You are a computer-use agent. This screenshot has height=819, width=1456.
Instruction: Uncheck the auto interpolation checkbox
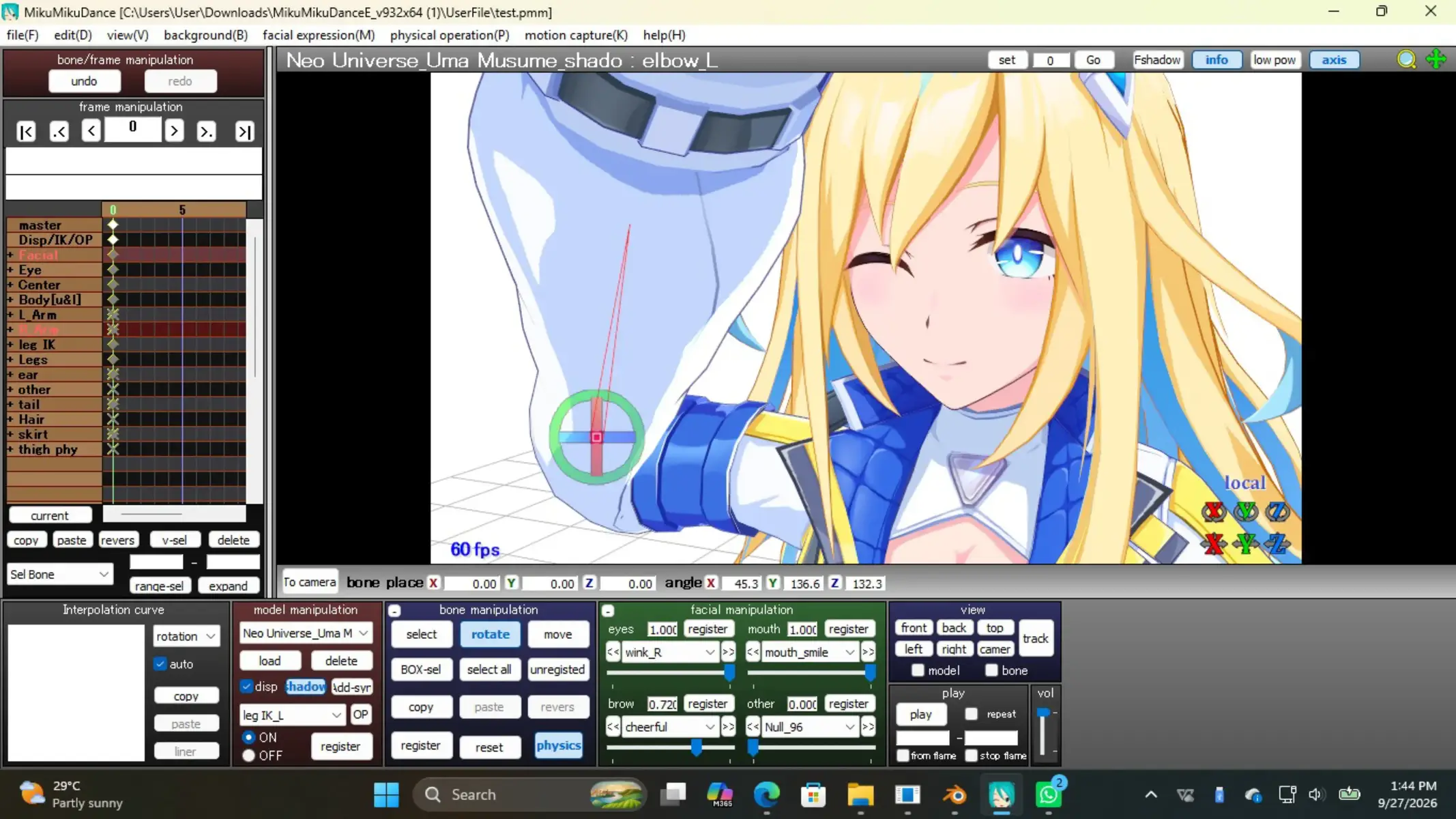pyautogui.click(x=160, y=663)
